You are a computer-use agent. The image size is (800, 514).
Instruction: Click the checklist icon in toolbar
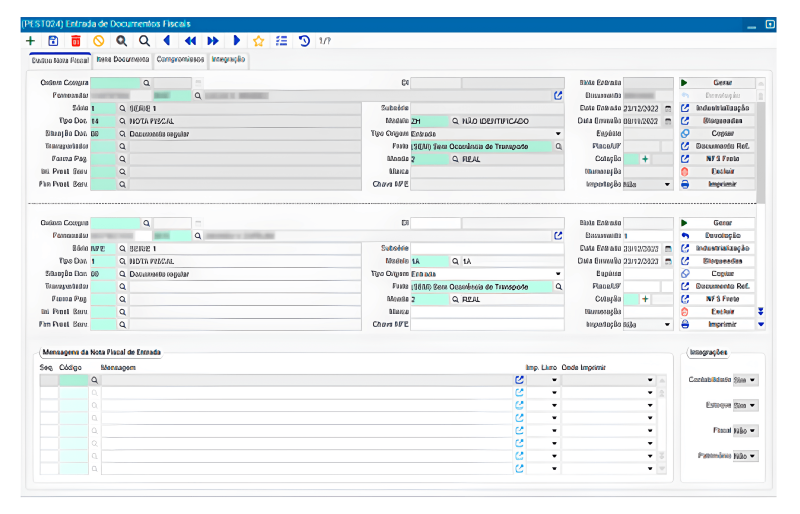pyautogui.click(x=281, y=41)
